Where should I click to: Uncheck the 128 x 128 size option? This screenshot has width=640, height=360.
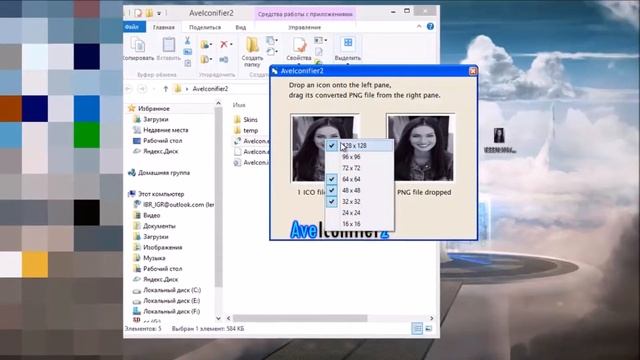click(x=360, y=146)
